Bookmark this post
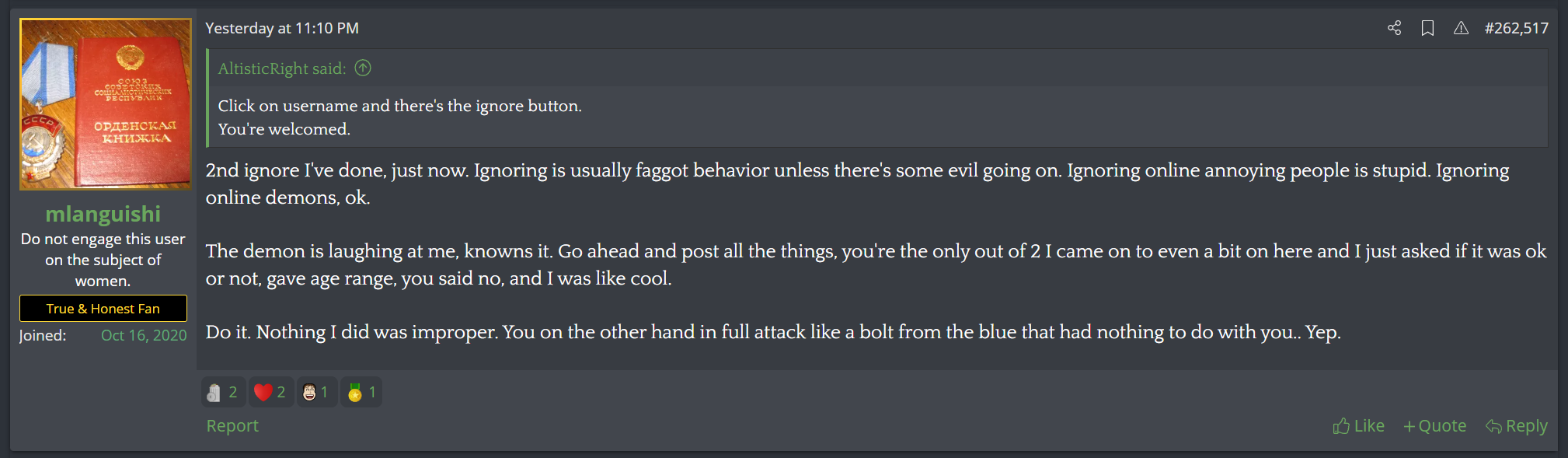Image resolution: width=1568 pixels, height=458 pixels. (1427, 28)
